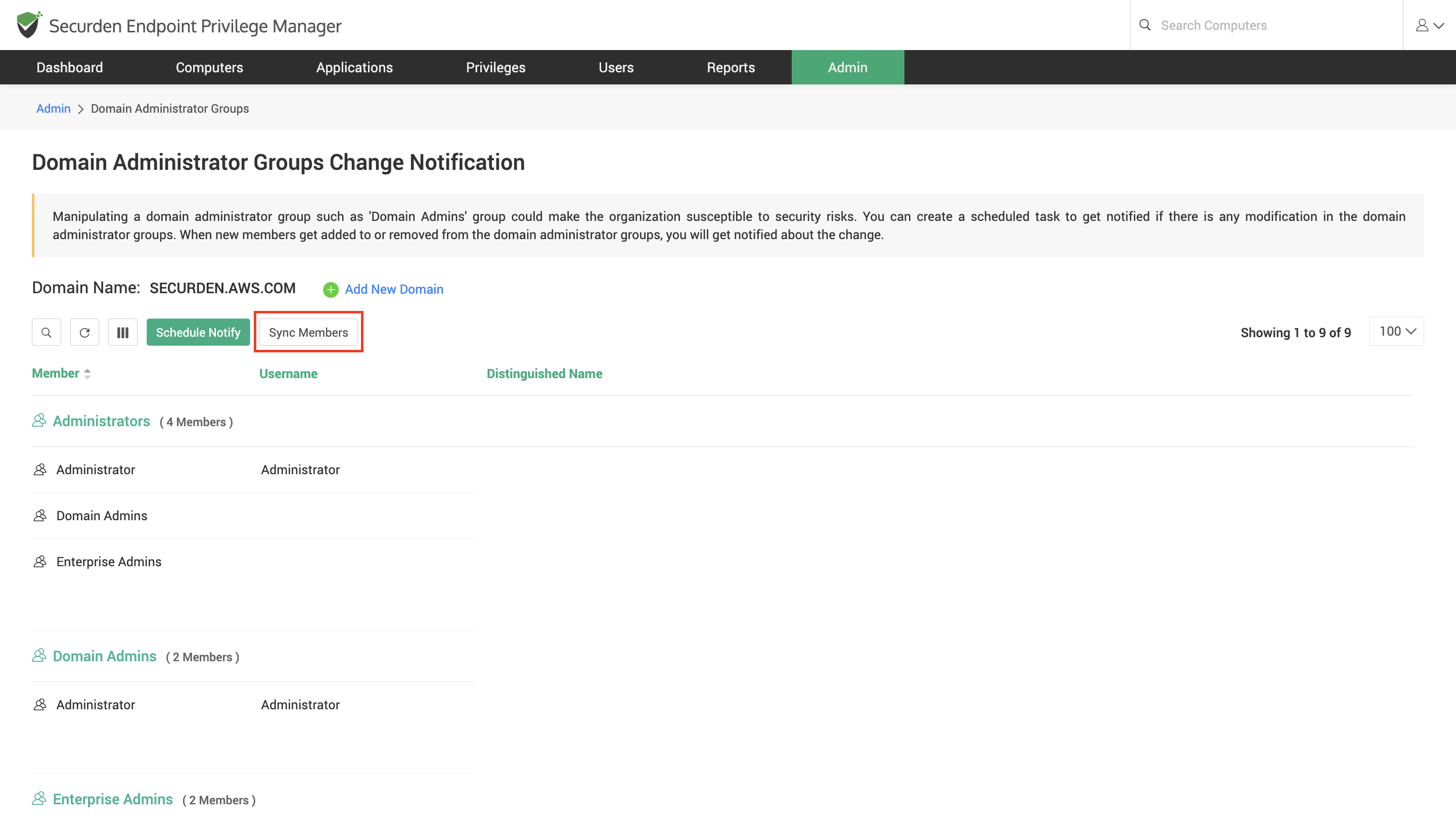Click Administrators group icon
The height and width of the screenshot is (821, 1456).
tap(39, 421)
